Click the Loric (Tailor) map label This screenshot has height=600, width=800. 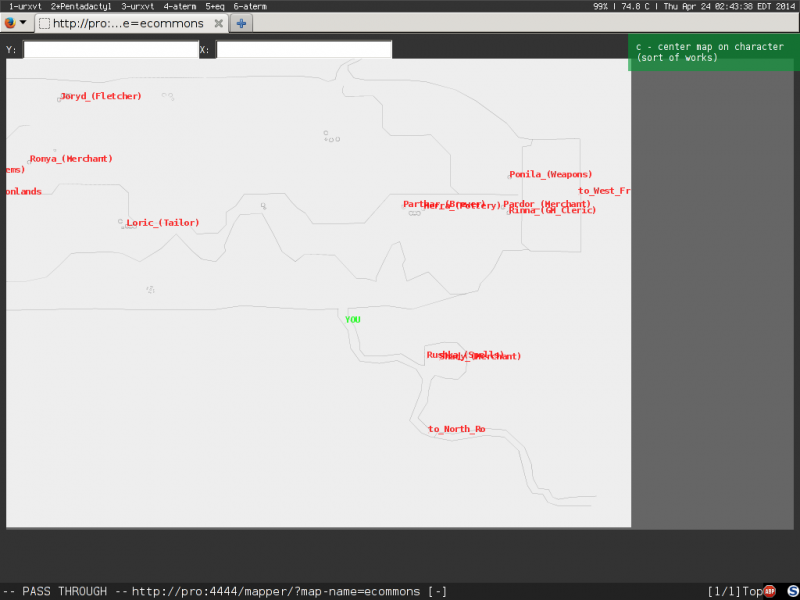(x=162, y=222)
